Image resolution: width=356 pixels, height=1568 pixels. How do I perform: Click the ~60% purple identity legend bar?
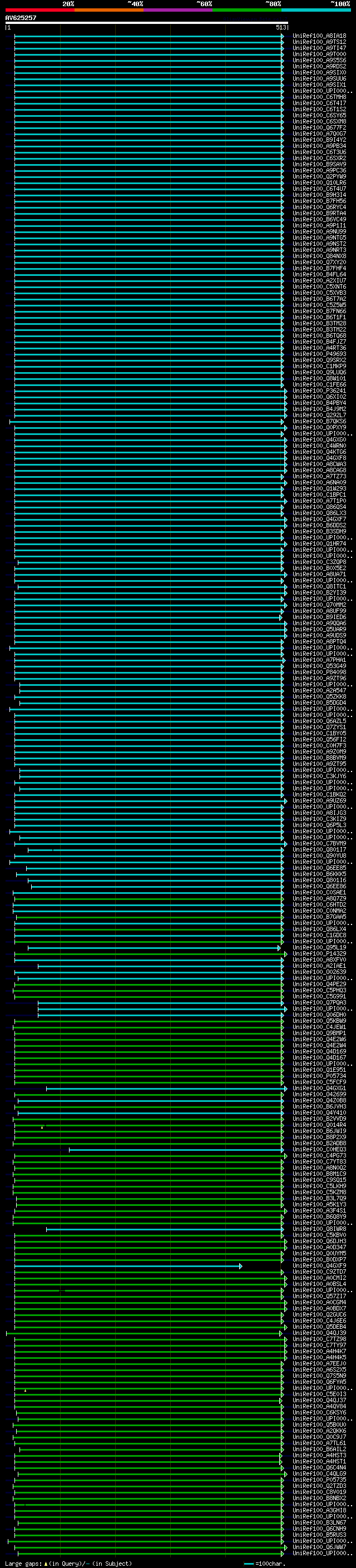179,11
